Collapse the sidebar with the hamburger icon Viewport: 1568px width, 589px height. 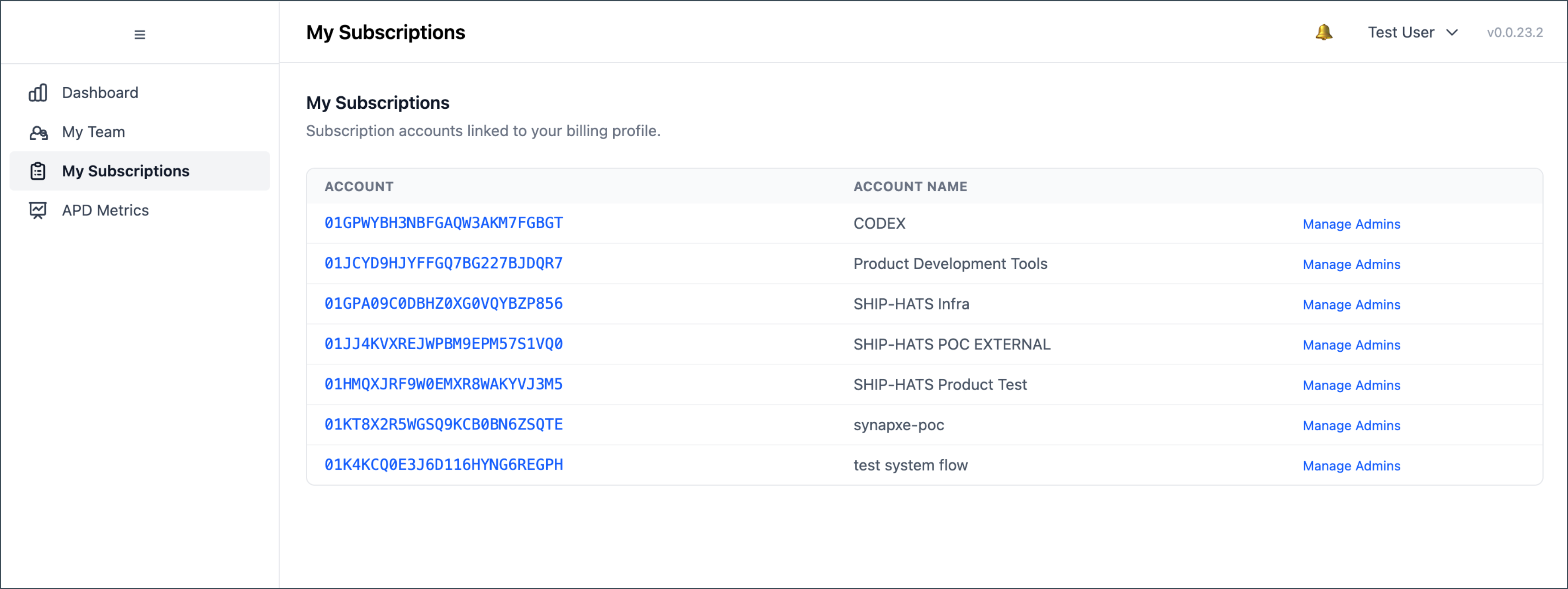[139, 35]
